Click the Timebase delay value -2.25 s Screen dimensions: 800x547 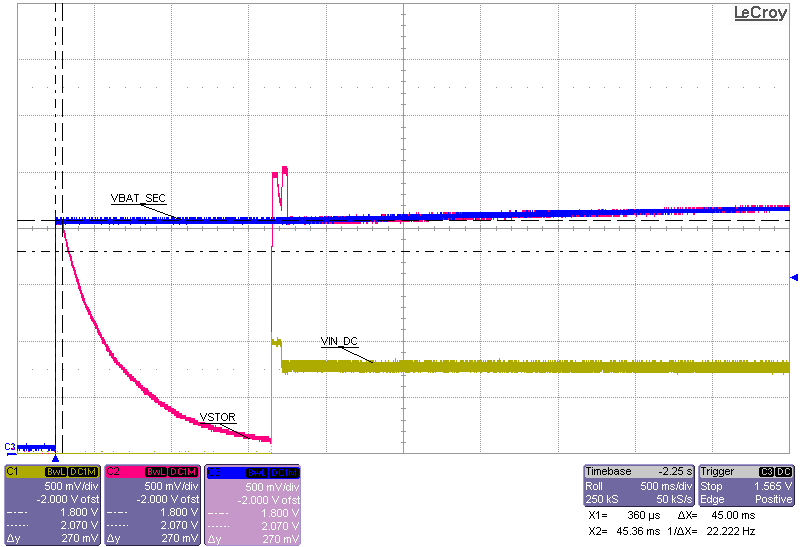[675, 471]
